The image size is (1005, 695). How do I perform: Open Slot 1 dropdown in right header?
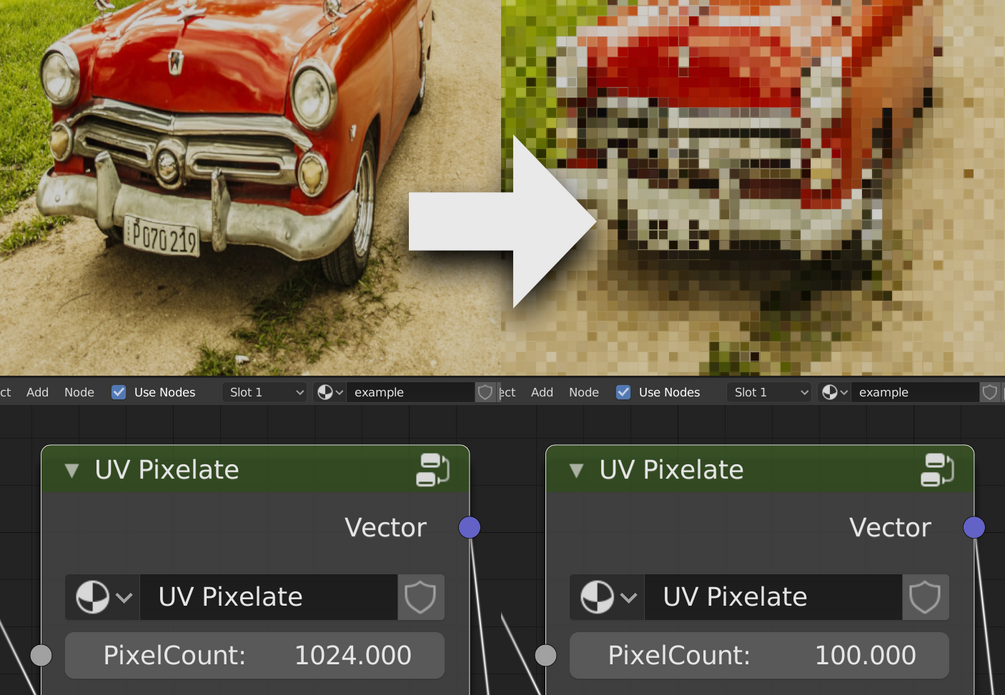[769, 392]
